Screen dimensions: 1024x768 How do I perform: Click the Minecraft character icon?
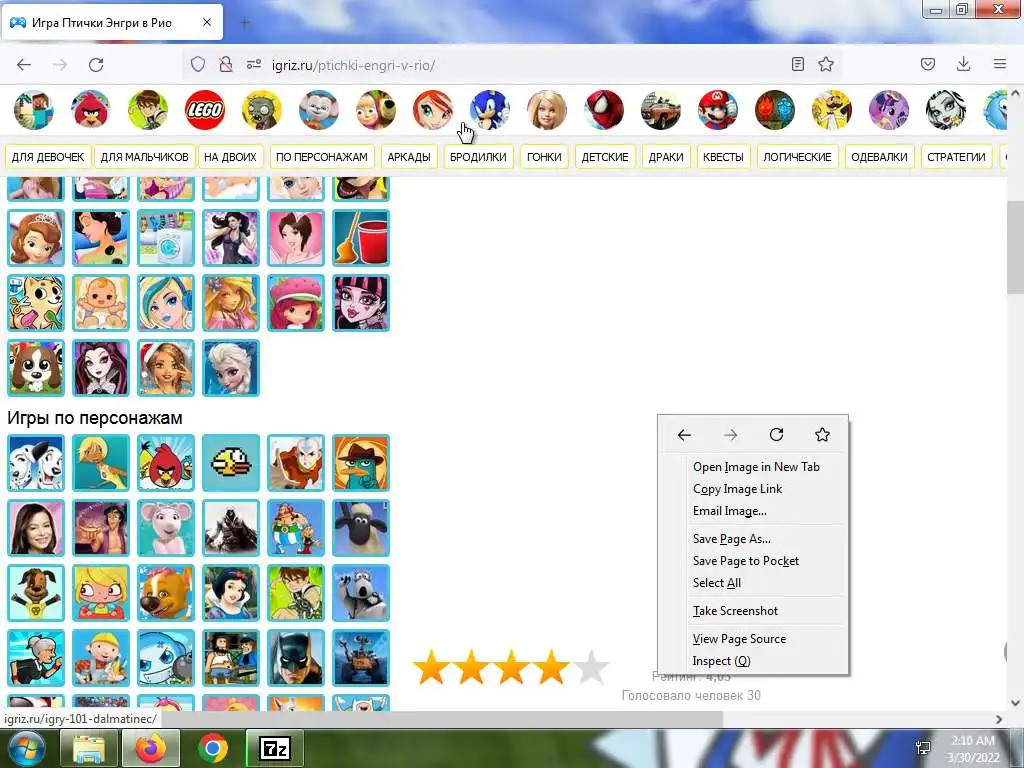(x=33, y=110)
